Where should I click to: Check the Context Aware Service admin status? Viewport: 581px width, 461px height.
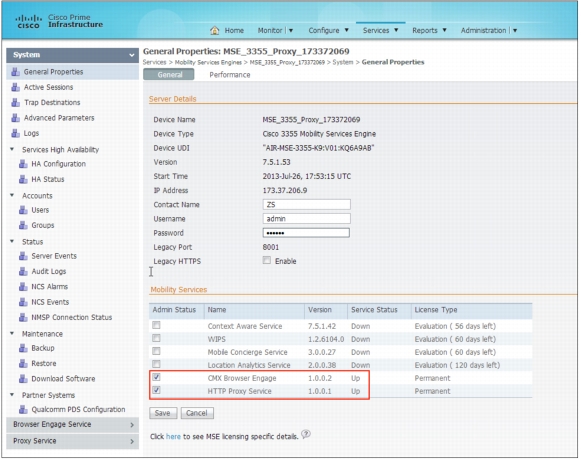tap(156, 325)
